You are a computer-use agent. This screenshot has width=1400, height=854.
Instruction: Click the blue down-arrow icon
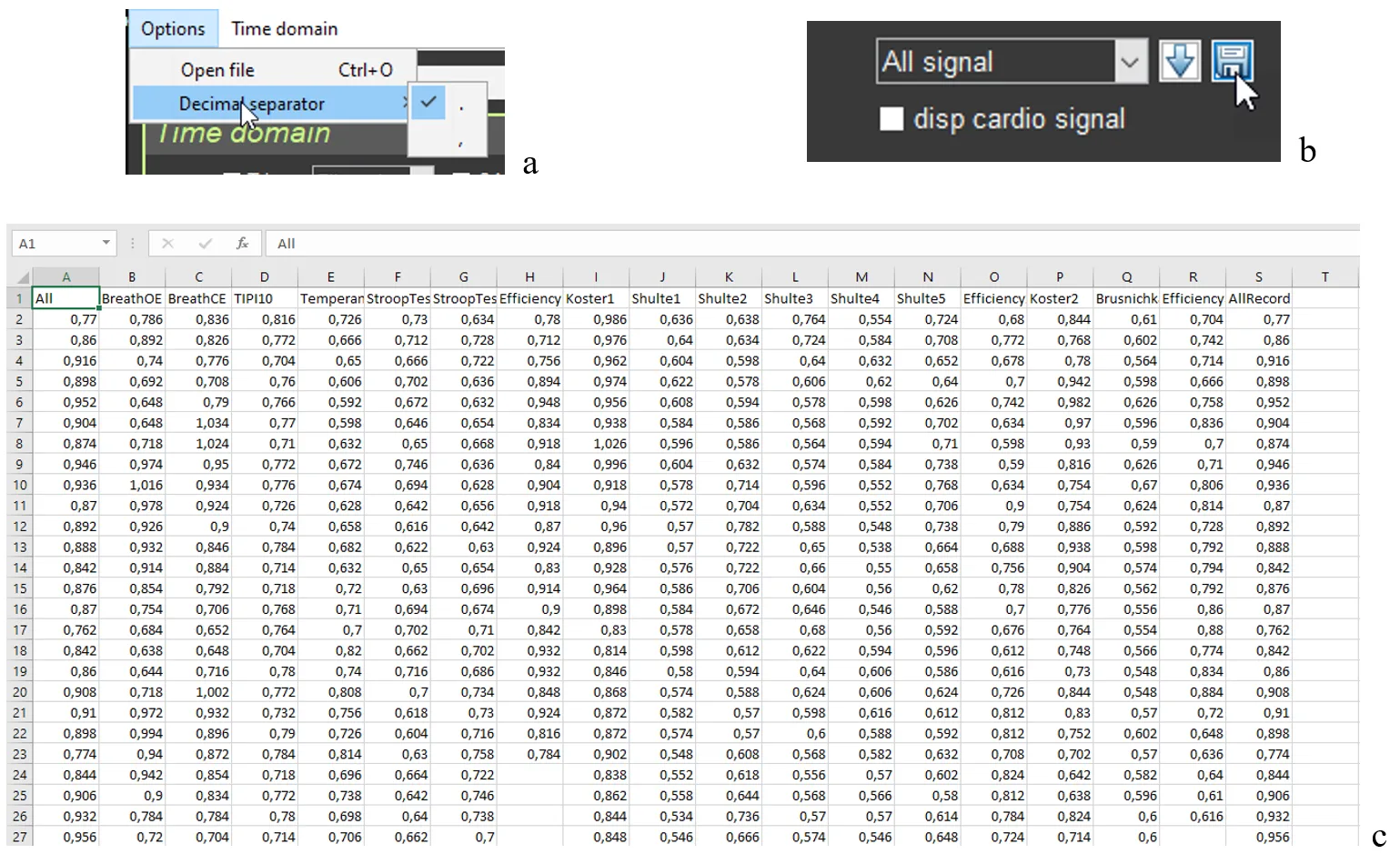(1179, 61)
